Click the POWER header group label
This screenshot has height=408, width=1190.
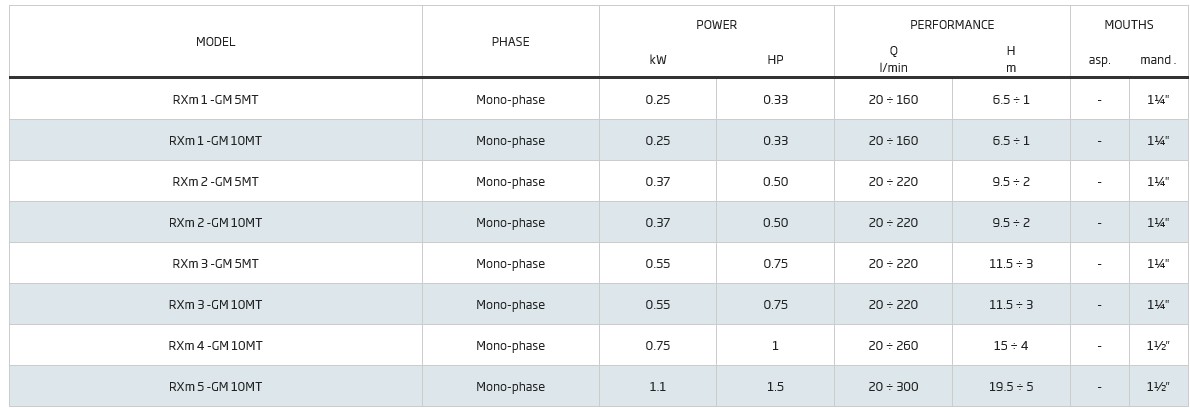point(716,25)
